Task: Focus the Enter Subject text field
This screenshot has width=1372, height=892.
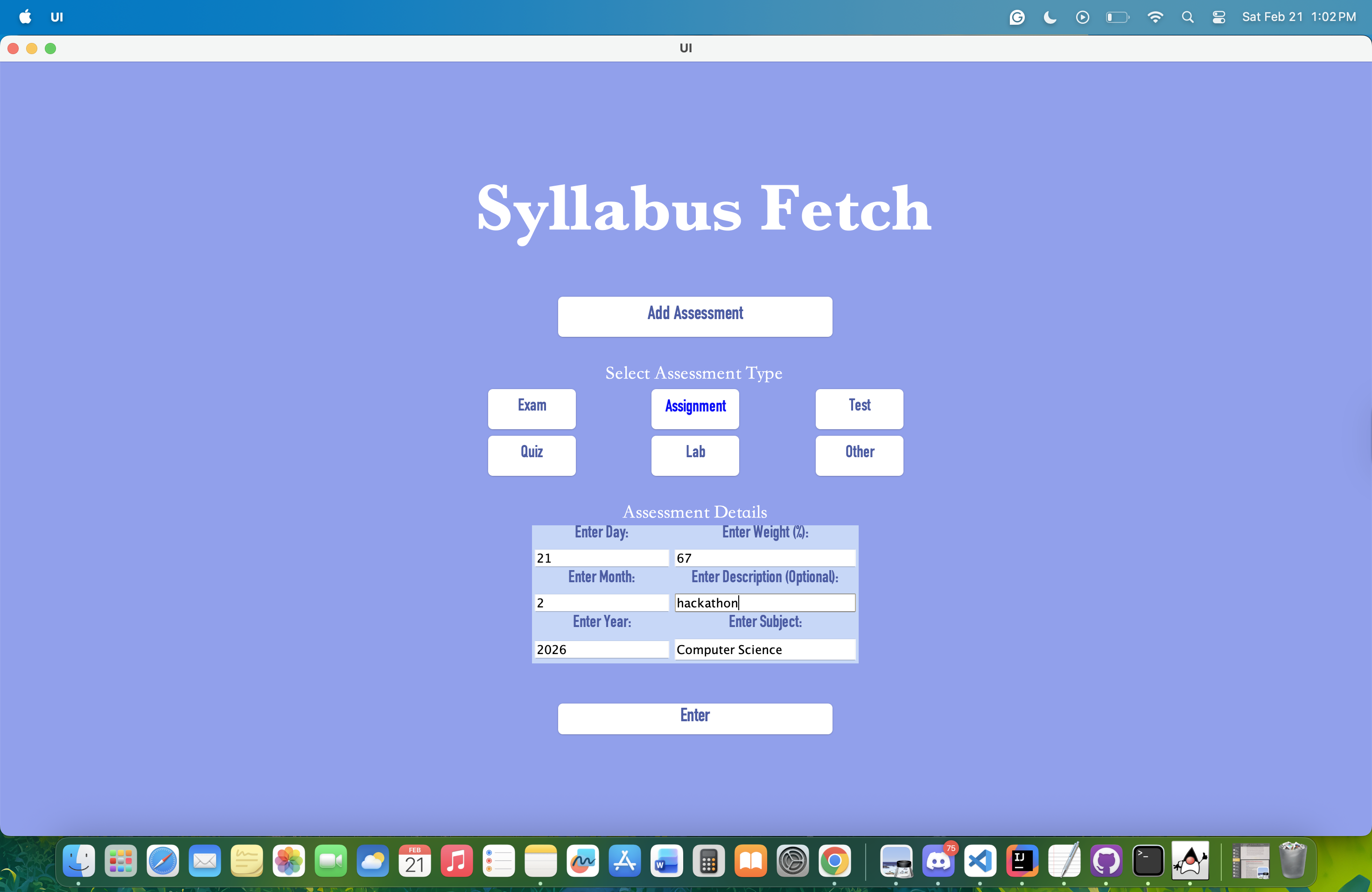Action: click(x=764, y=649)
